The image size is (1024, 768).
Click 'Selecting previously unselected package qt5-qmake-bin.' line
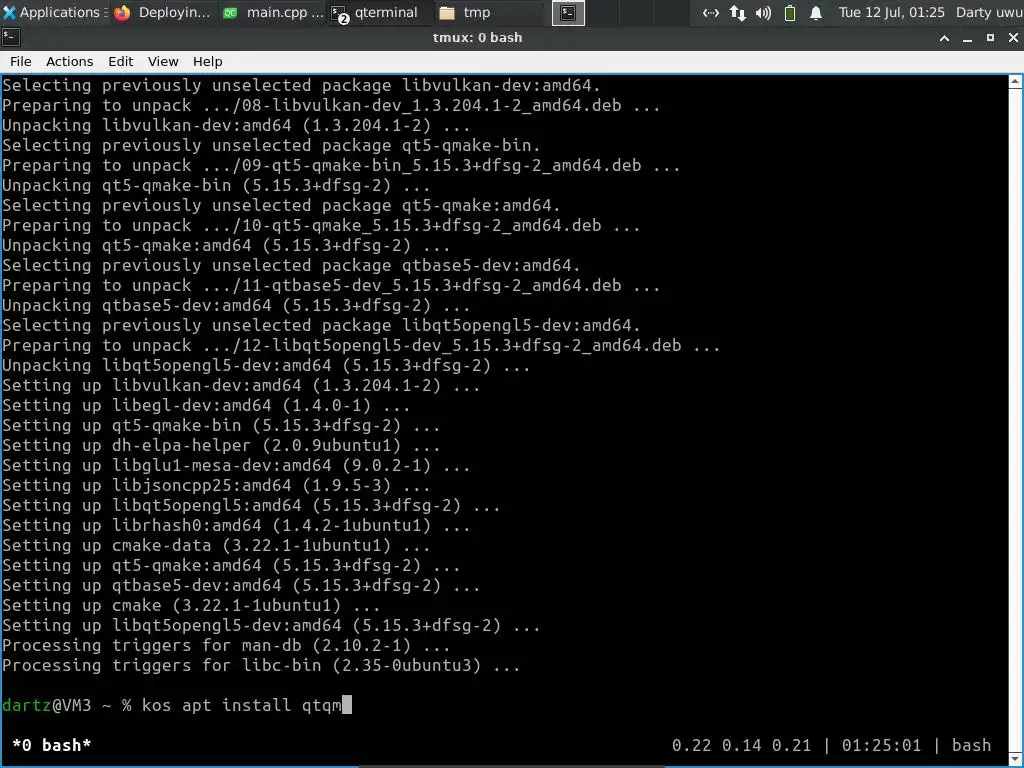pos(271,145)
